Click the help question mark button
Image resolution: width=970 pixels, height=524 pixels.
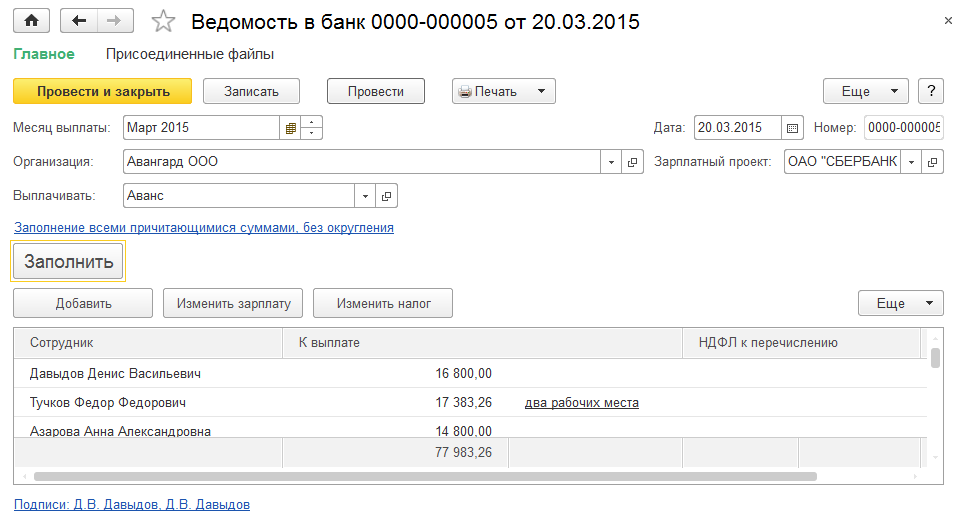click(931, 91)
